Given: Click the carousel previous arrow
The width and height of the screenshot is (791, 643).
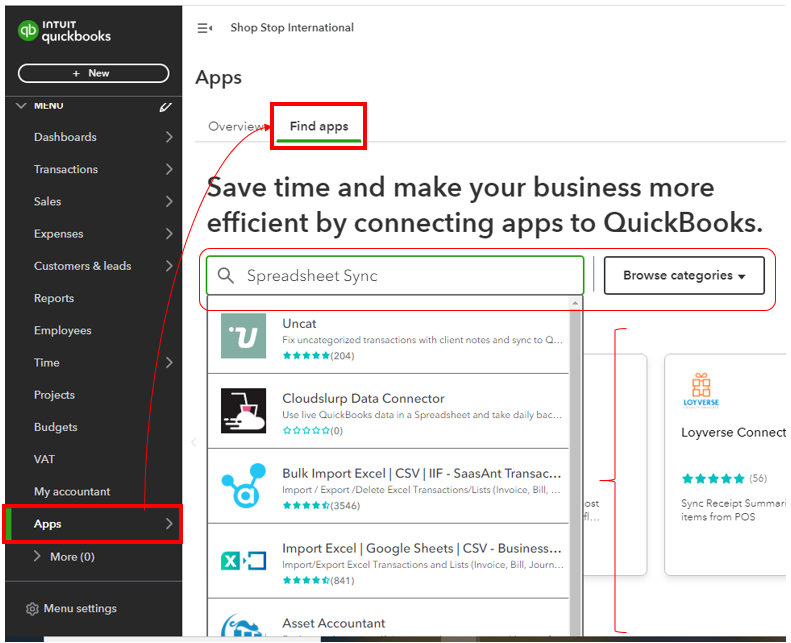Looking at the screenshot, I should coord(194,442).
